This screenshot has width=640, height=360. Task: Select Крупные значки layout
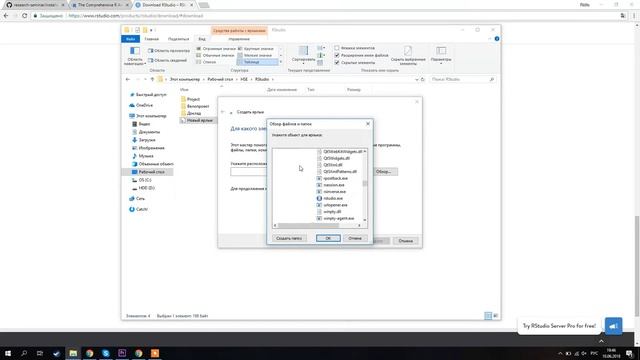[x=256, y=49]
